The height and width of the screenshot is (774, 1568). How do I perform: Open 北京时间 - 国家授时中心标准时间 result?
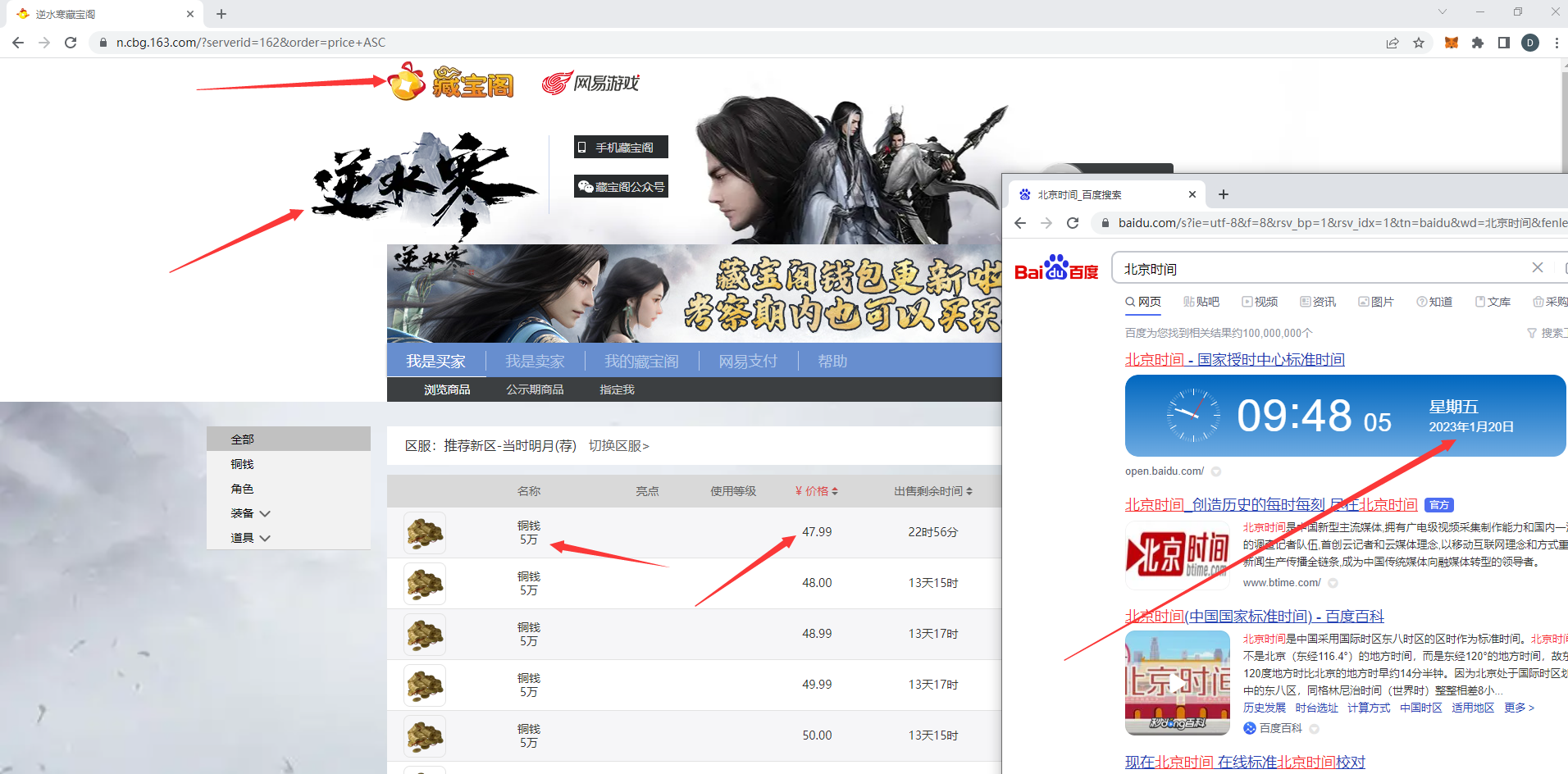[1235, 360]
